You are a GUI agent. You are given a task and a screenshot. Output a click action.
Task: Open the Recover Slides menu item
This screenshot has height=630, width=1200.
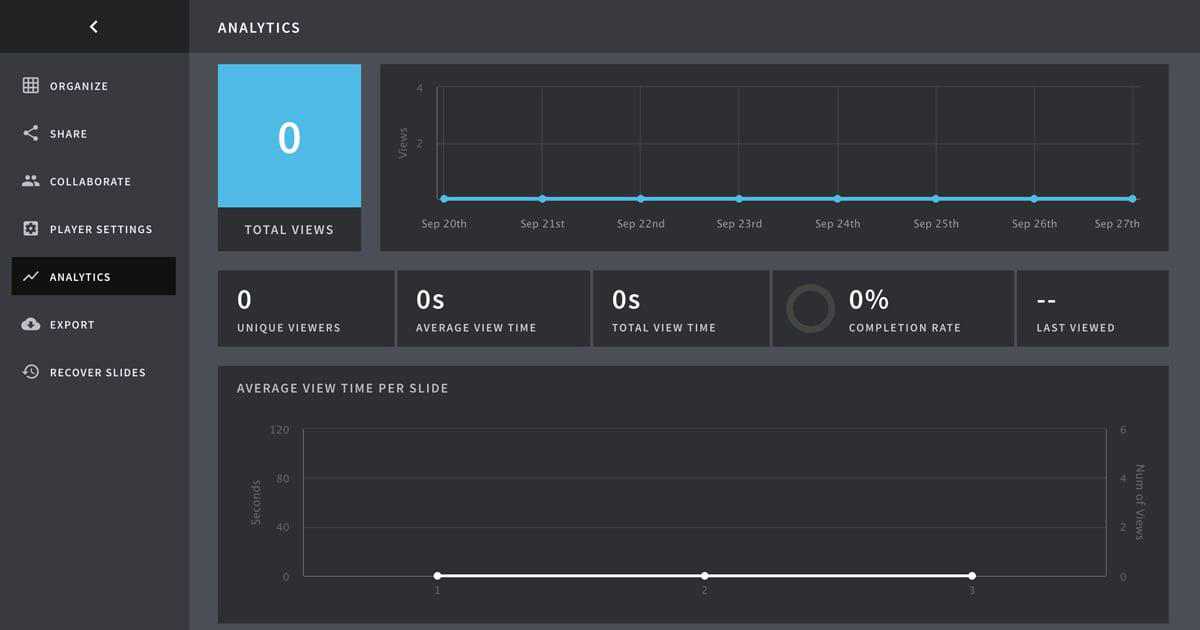click(97, 372)
